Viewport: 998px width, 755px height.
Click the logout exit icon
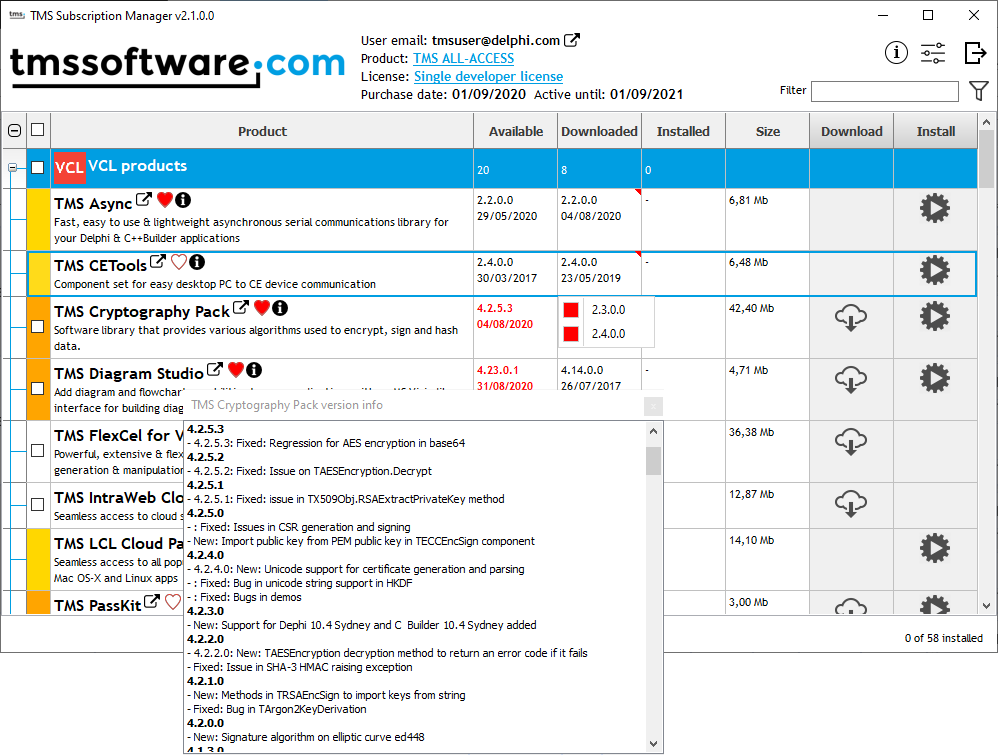[975, 53]
